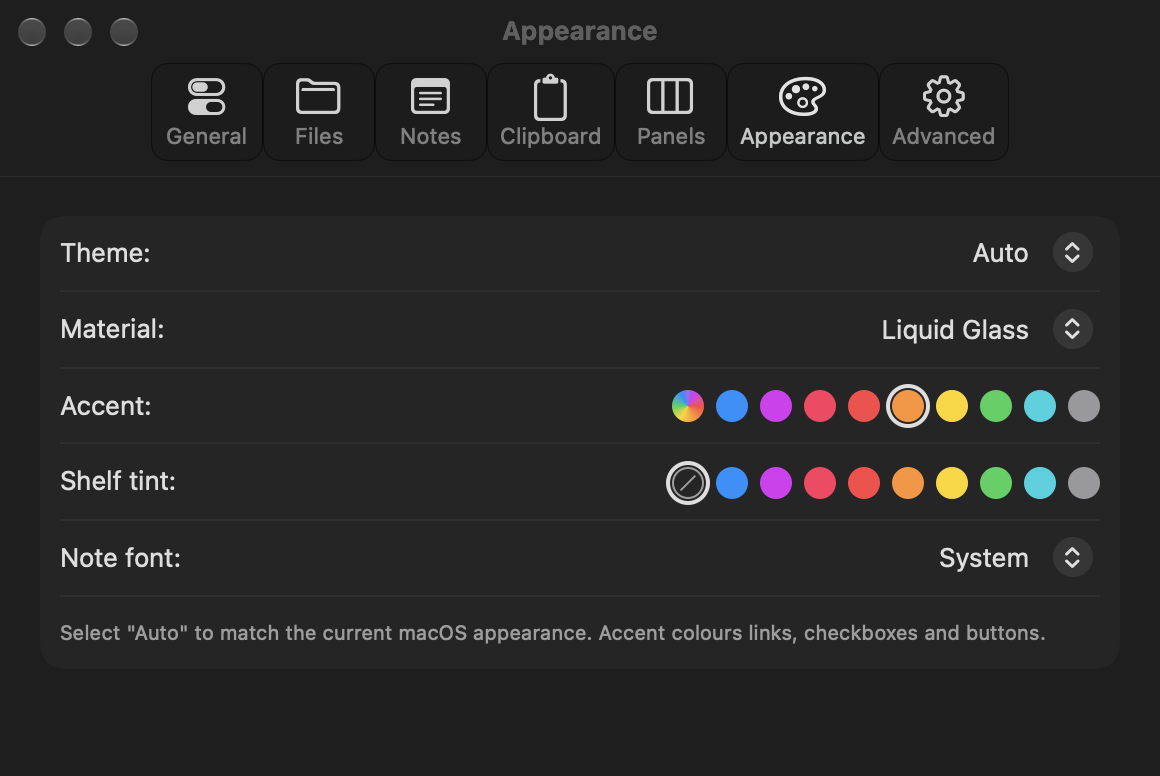Select the red Shelf tint swatch
This screenshot has height=776, width=1160.
point(864,483)
